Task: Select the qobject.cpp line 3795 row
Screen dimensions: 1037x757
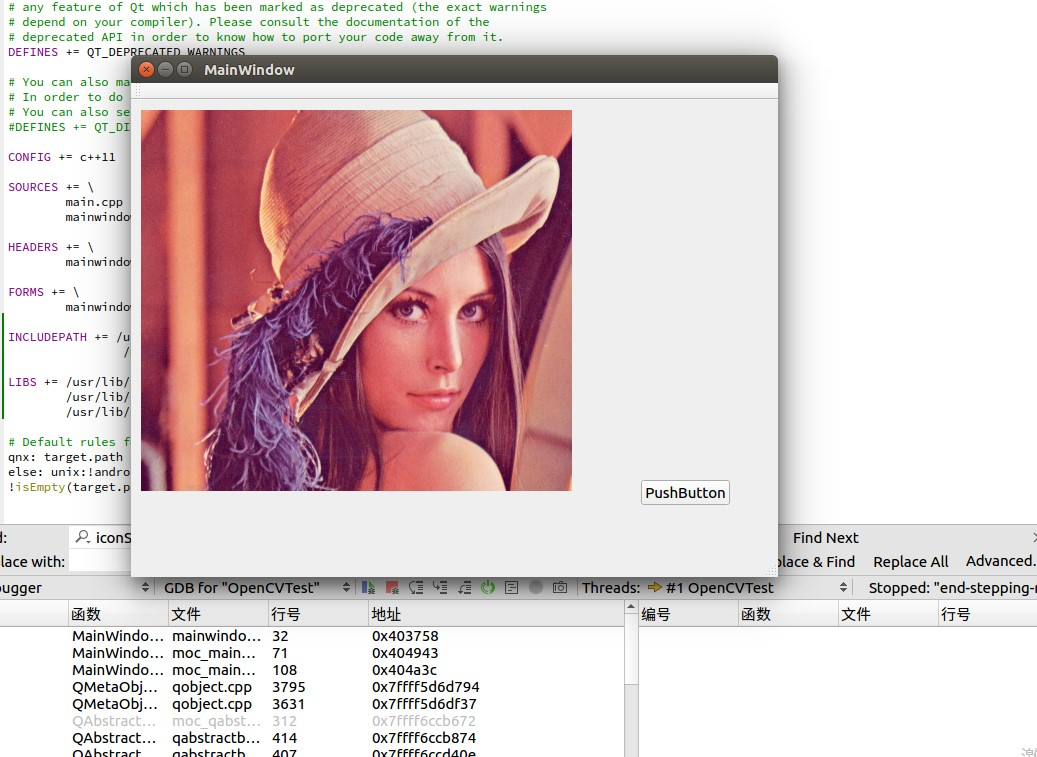Action: point(311,688)
